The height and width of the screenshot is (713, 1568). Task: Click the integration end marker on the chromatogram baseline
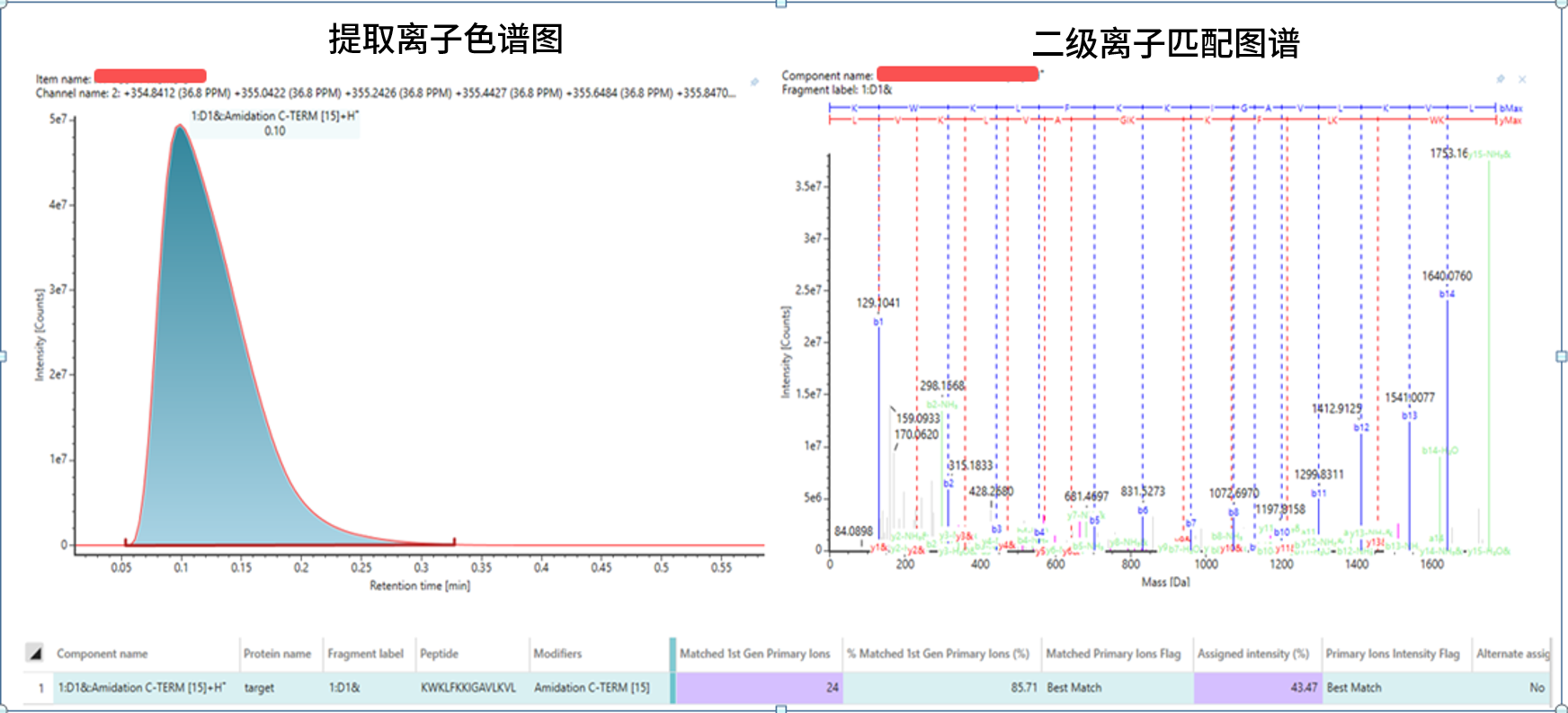point(454,541)
